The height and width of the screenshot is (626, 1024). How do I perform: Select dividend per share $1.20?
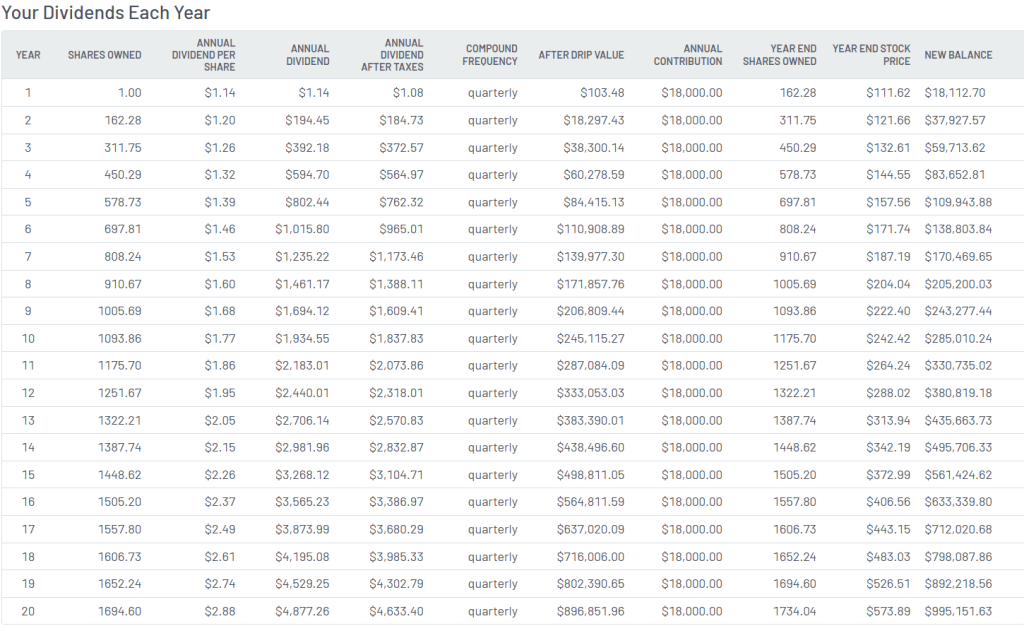tap(219, 121)
